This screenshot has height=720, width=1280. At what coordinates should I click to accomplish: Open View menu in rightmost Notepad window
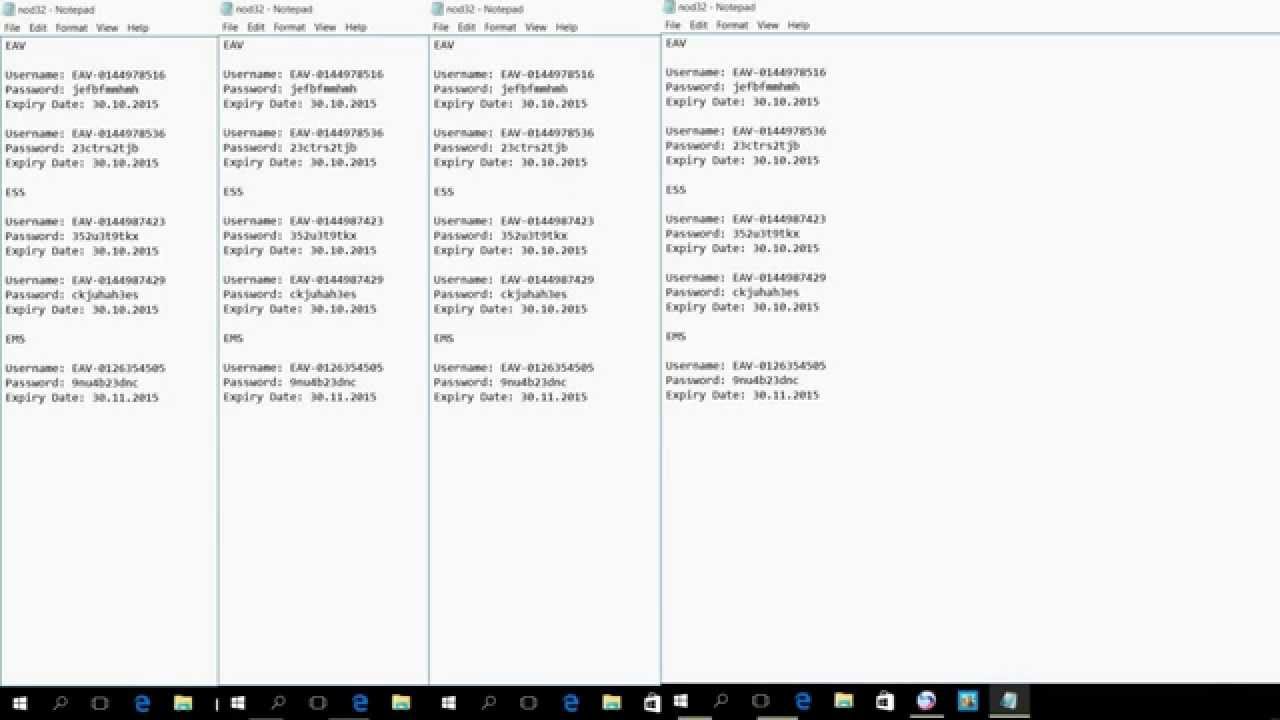click(x=768, y=25)
